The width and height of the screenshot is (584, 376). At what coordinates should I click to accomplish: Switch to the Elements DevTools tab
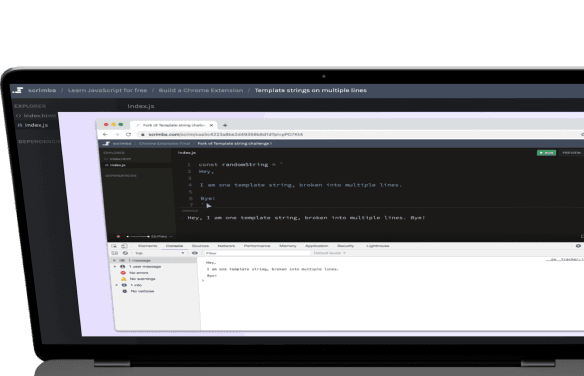tap(147, 246)
